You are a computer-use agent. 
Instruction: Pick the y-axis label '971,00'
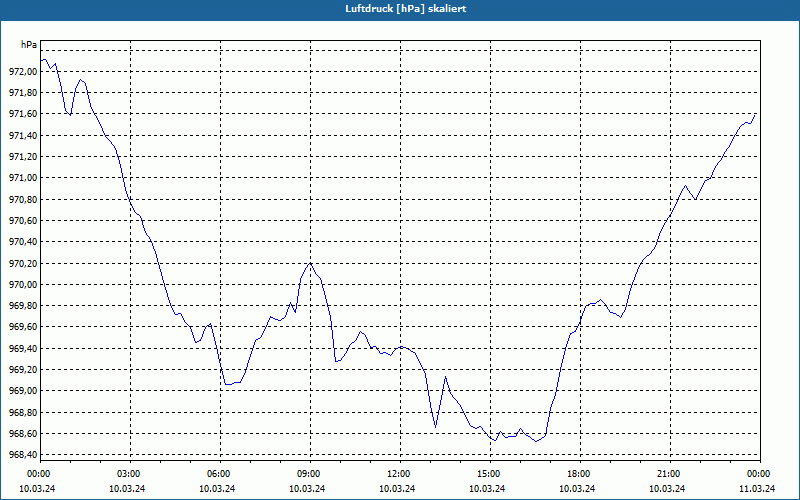tap(23, 178)
